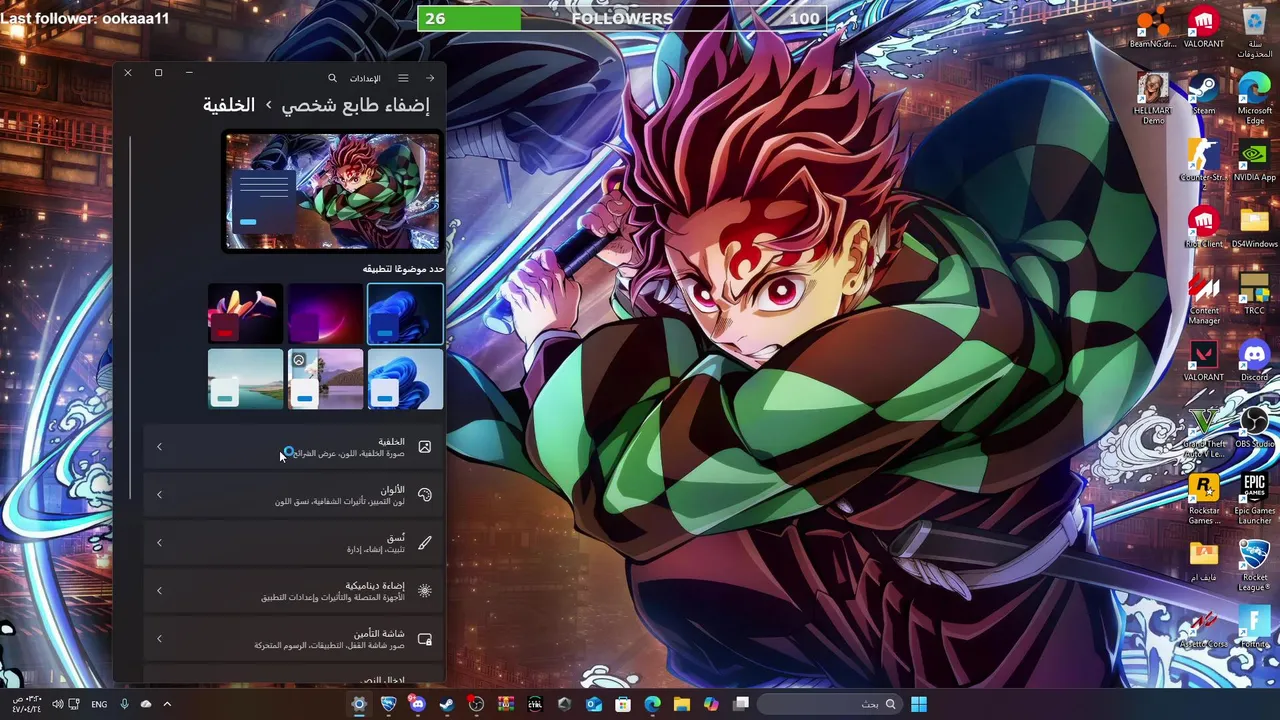Launch Fortnite desktop shortcut
The image size is (1280, 720).
(1254, 628)
